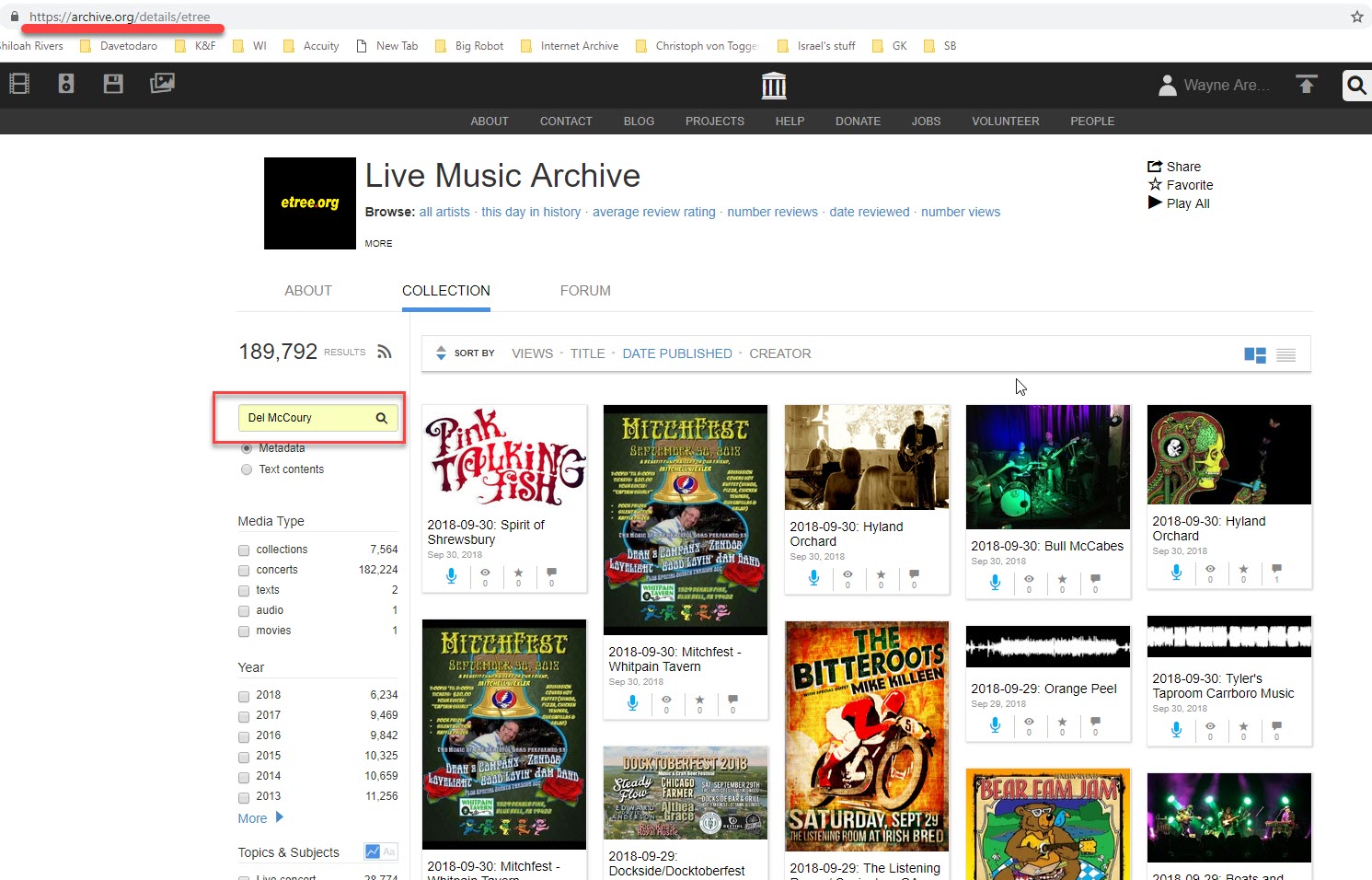The image size is (1372, 880).
Task: Toggle sort direction arrows by SORT BY
Action: [x=441, y=353]
